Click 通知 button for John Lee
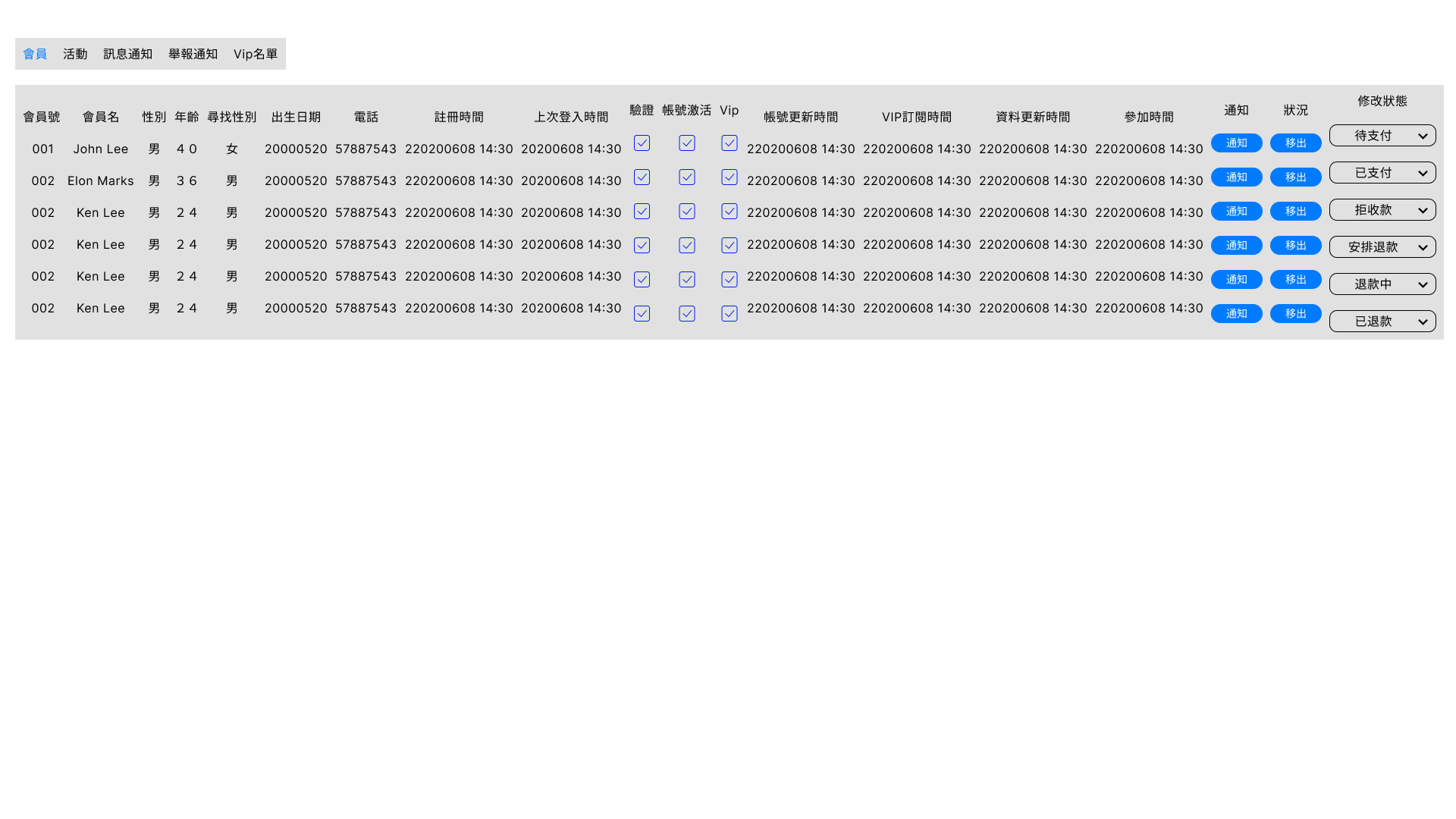This screenshot has width=1456, height=819. point(1236,143)
